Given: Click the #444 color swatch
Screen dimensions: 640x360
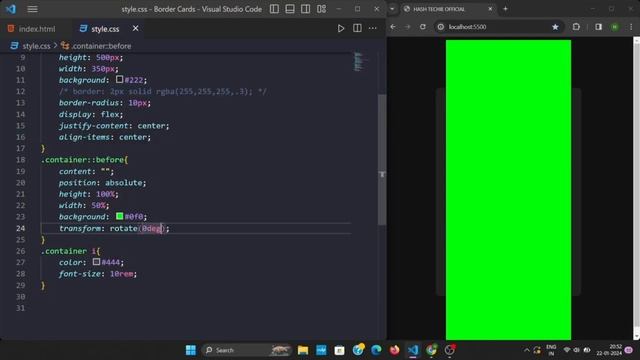Looking at the screenshot, I should click(x=96, y=262).
